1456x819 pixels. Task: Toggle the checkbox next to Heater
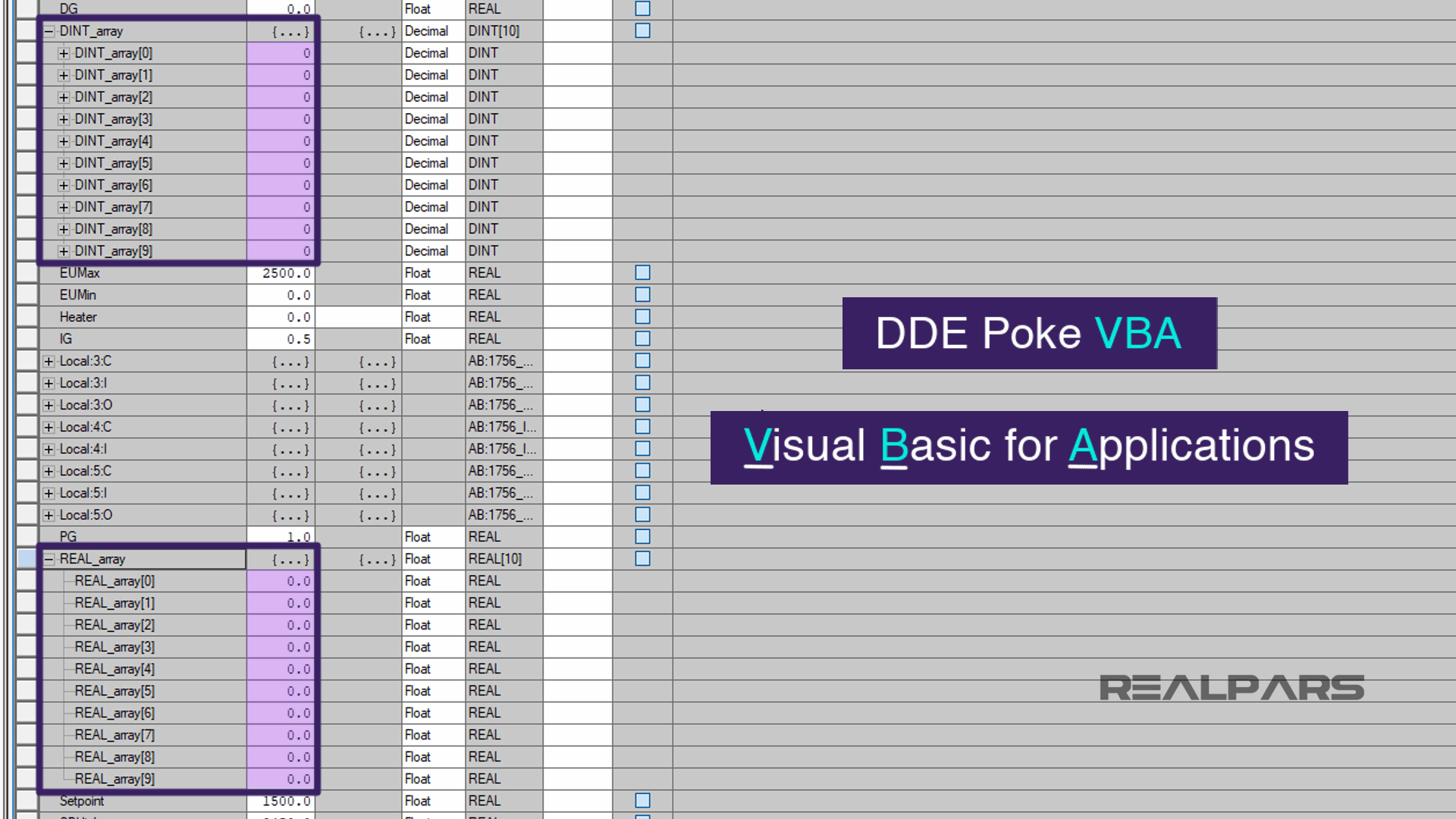(642, 316)
